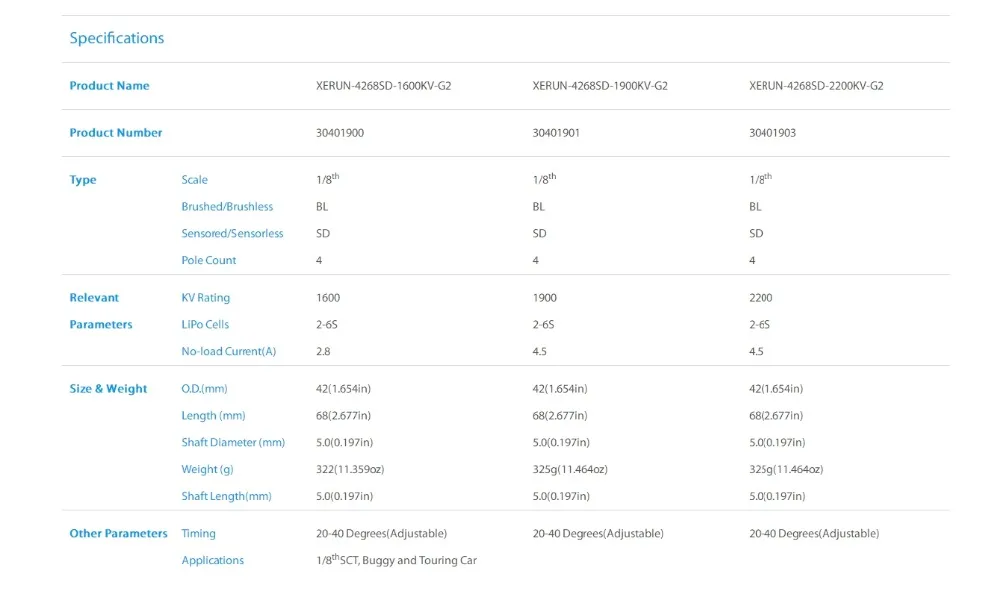Image resolution: width=1000 pixels, height=603 pixels.
Task: Click the Size & Weight section label
Action: click(108, 389)
